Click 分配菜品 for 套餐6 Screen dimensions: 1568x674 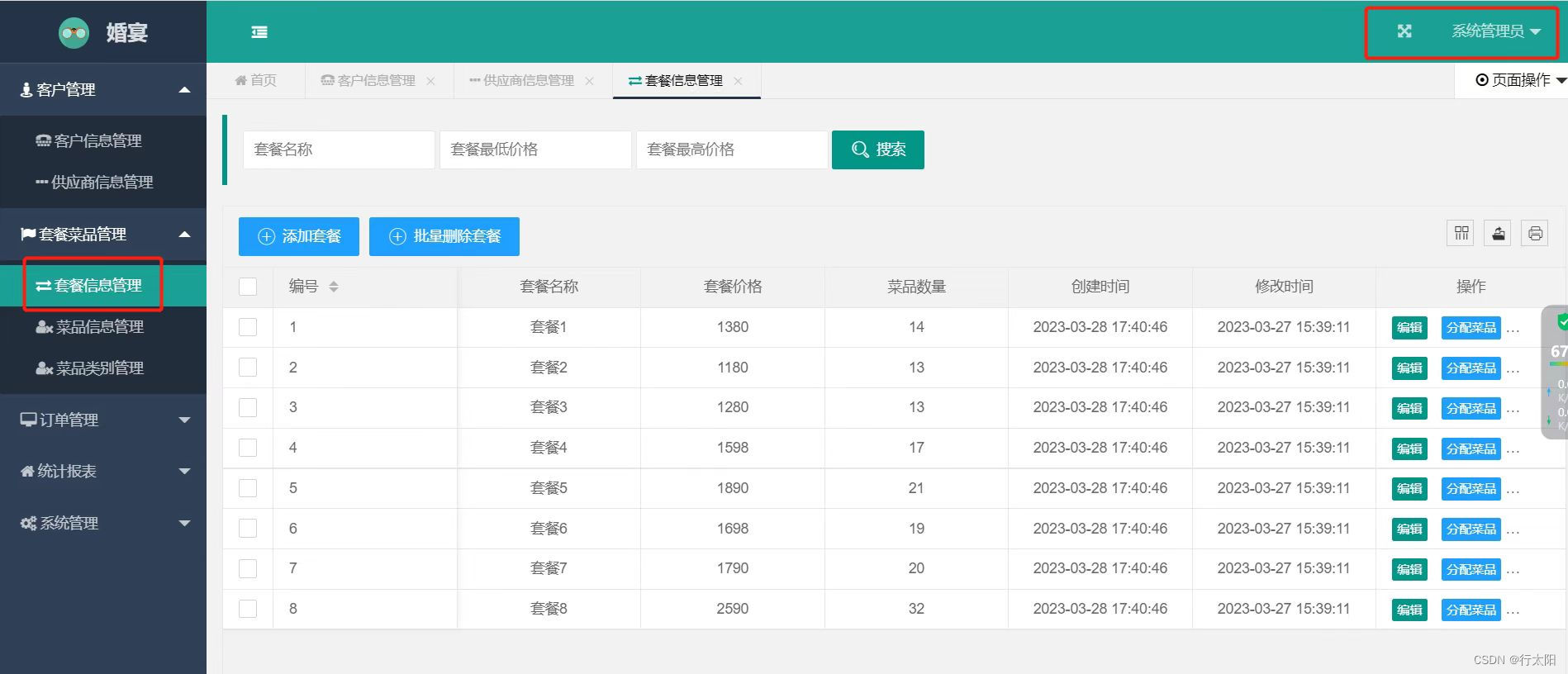[1471, 529]
